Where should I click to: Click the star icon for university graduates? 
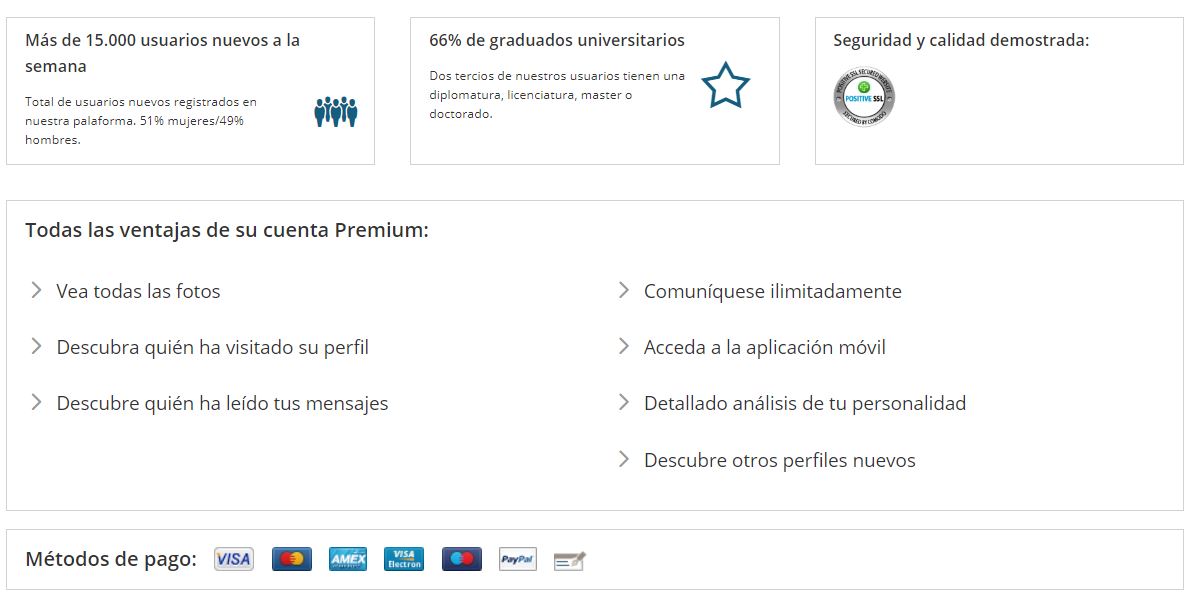click(726, 85)
